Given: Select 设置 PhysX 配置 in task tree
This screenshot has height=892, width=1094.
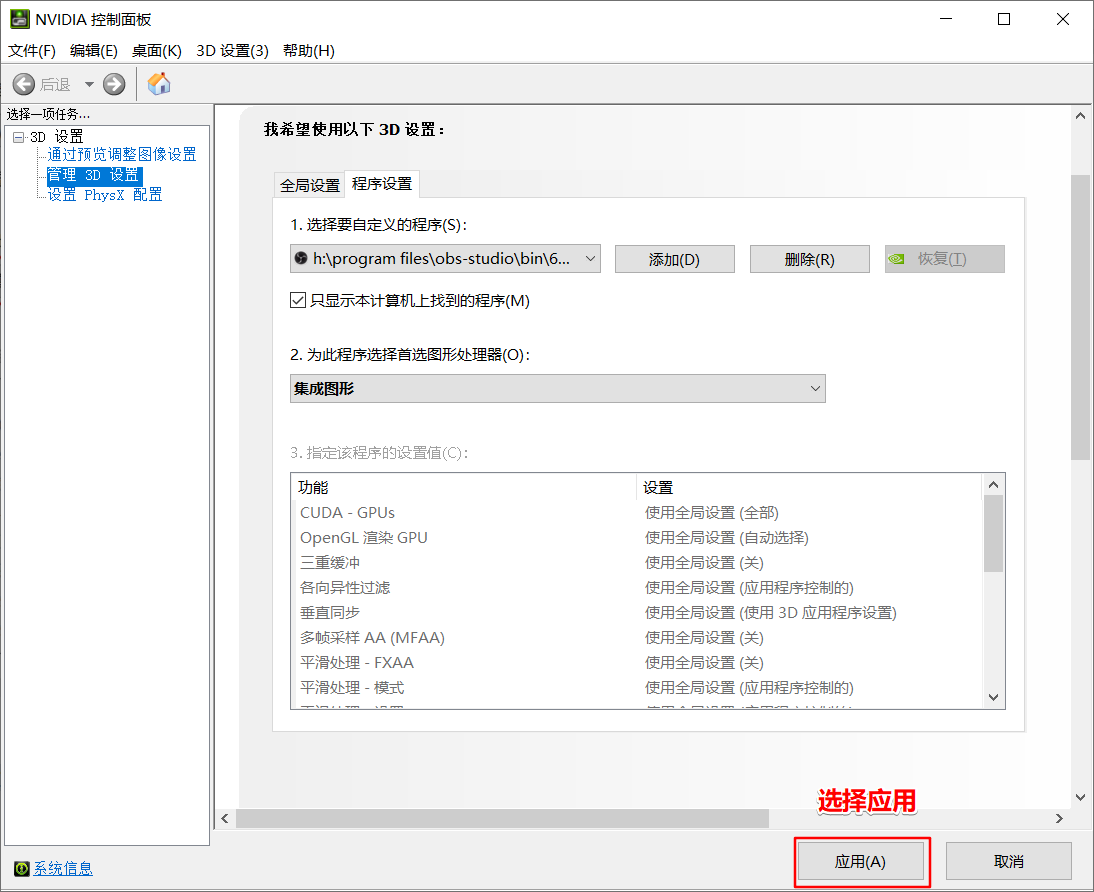Looking at the screenshot, I should coord(105,195).
